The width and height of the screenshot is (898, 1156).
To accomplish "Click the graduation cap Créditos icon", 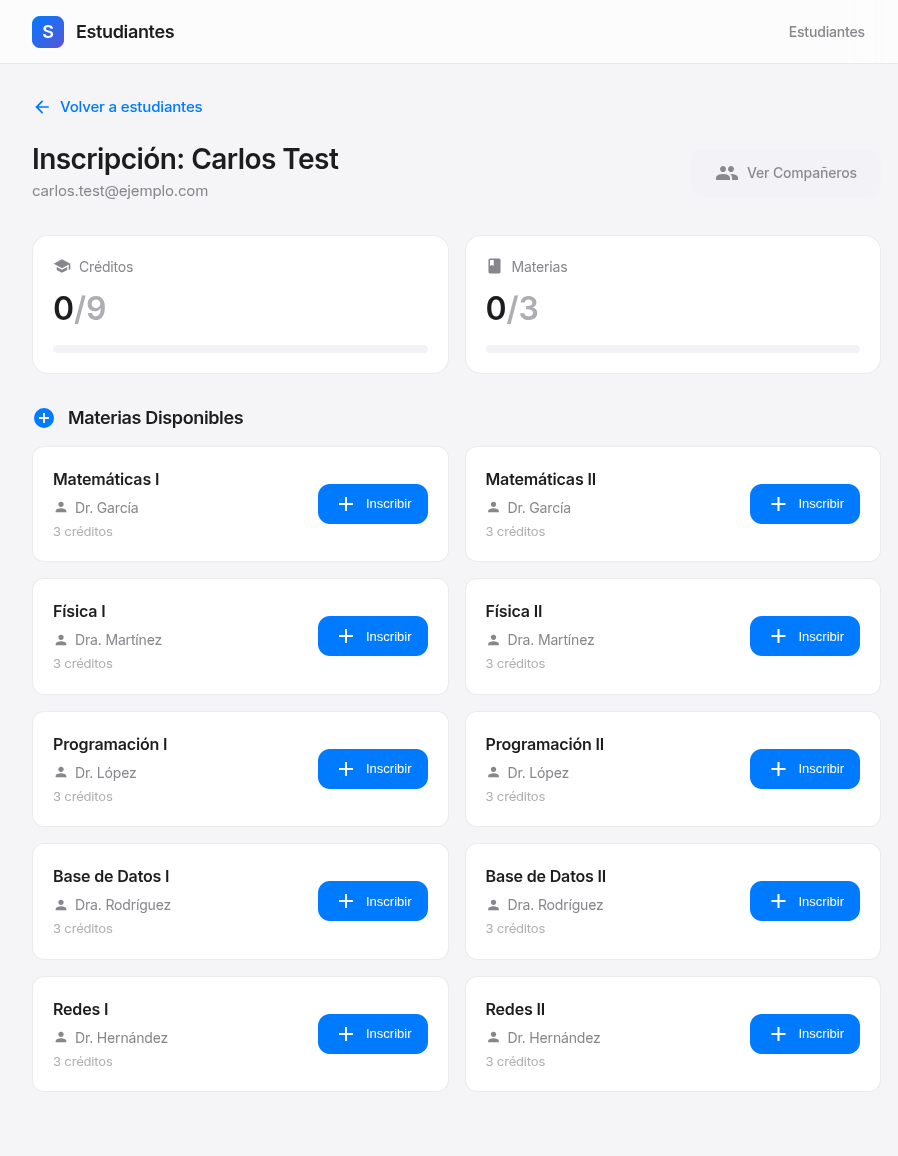I will (62, 267).
